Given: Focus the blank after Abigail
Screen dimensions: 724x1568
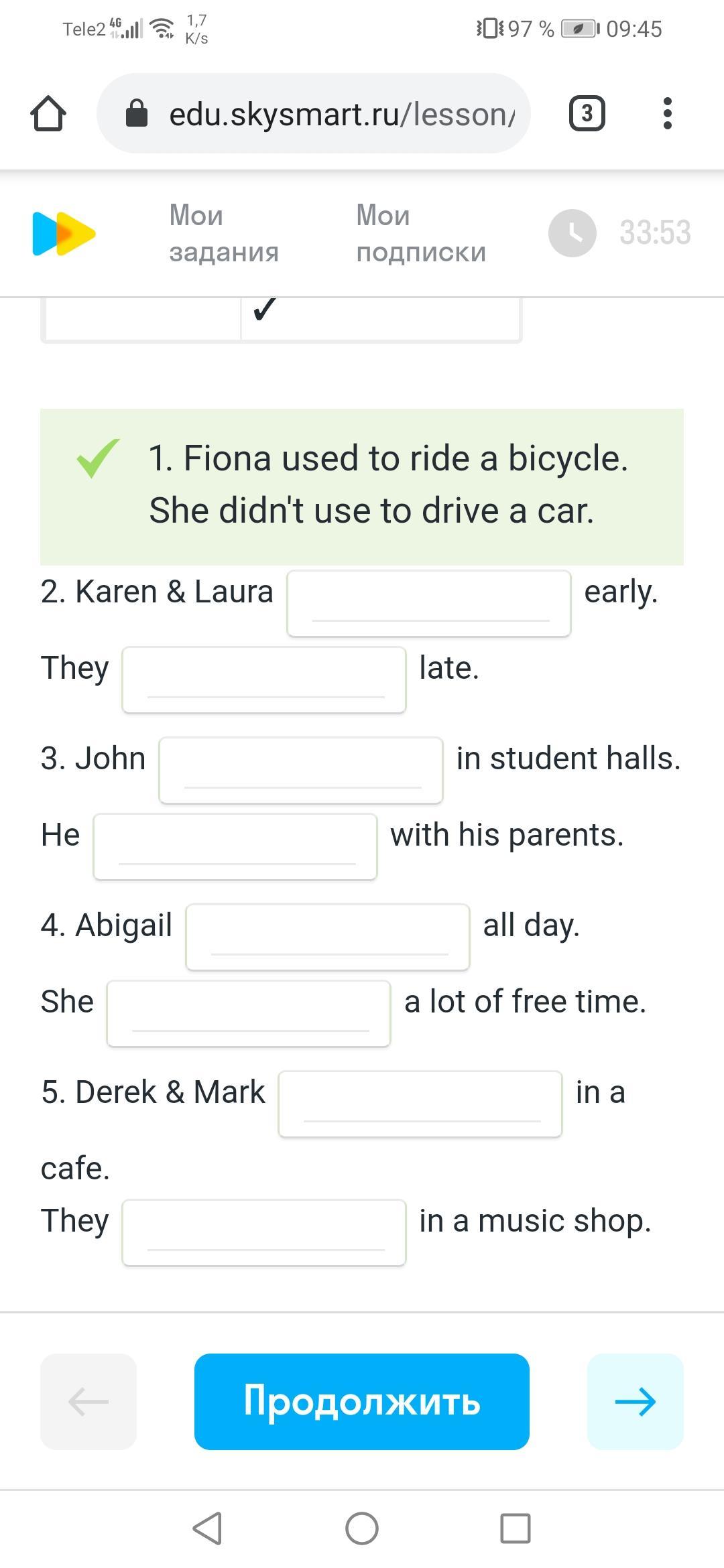Looking at the screenshot, I should pyautogui.click(x=328, y=937).
